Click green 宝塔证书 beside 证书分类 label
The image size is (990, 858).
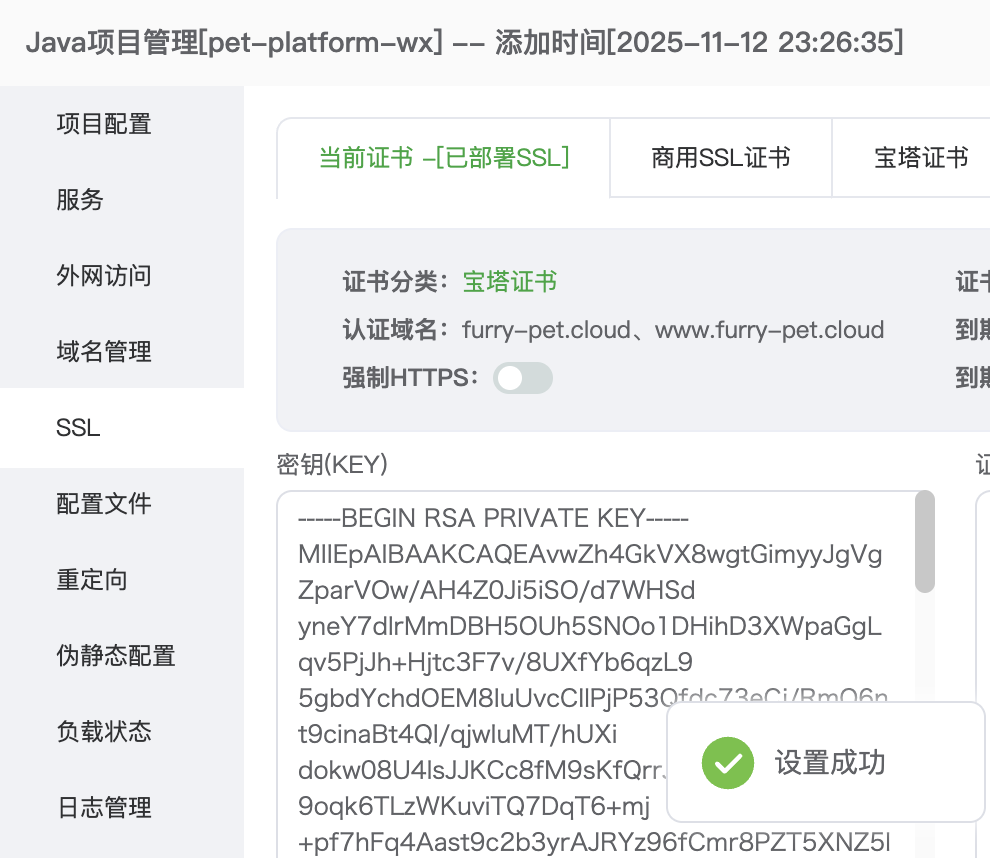tap(510, 282)
